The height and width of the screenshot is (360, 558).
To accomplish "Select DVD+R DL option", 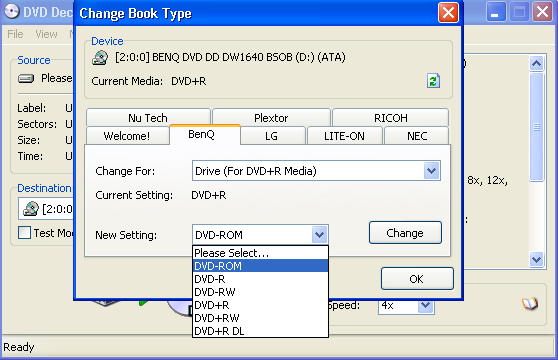I will pyautogui.click(x=260, y=331).
